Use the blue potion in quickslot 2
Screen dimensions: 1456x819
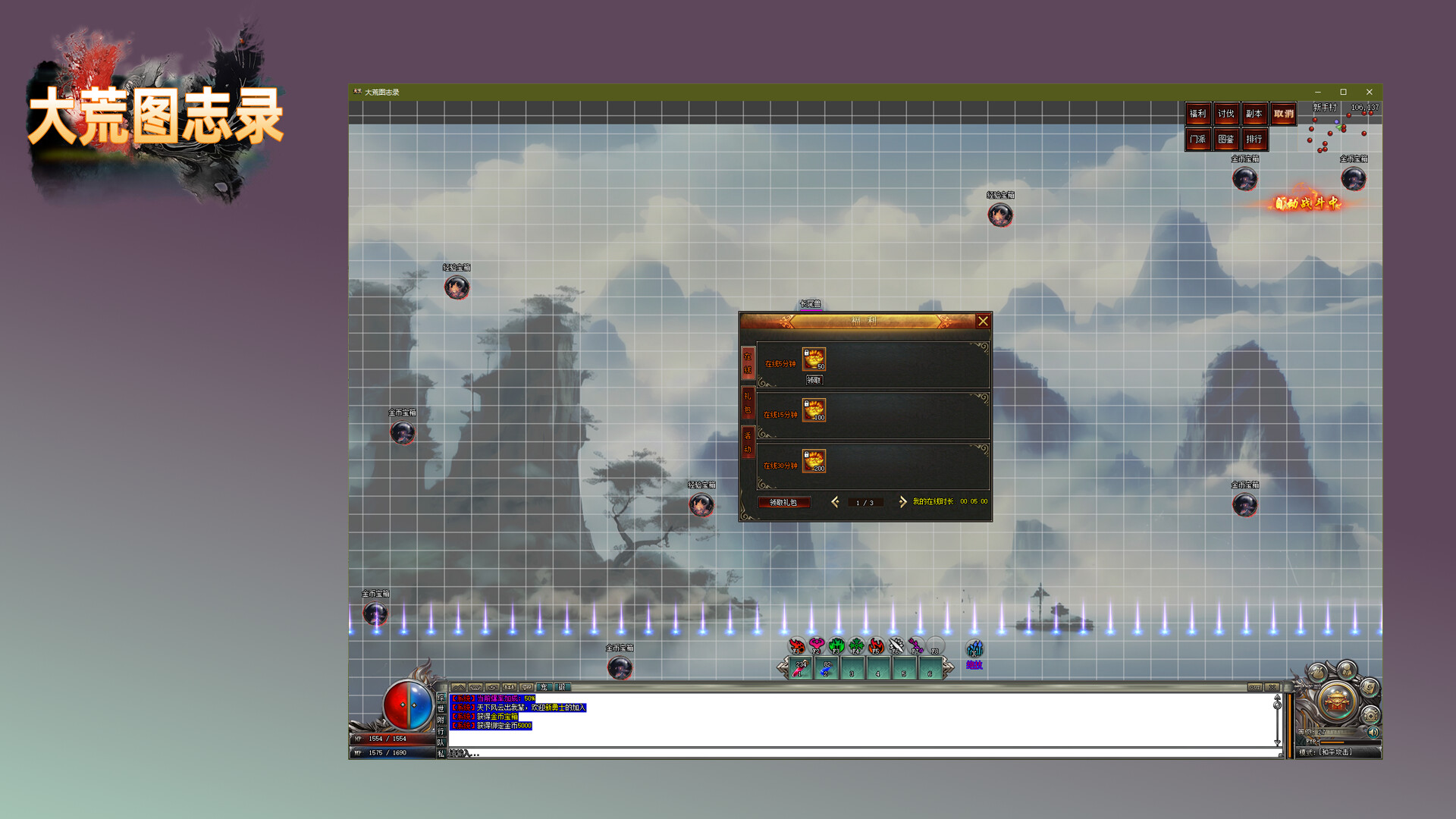[x=826, y=669]
